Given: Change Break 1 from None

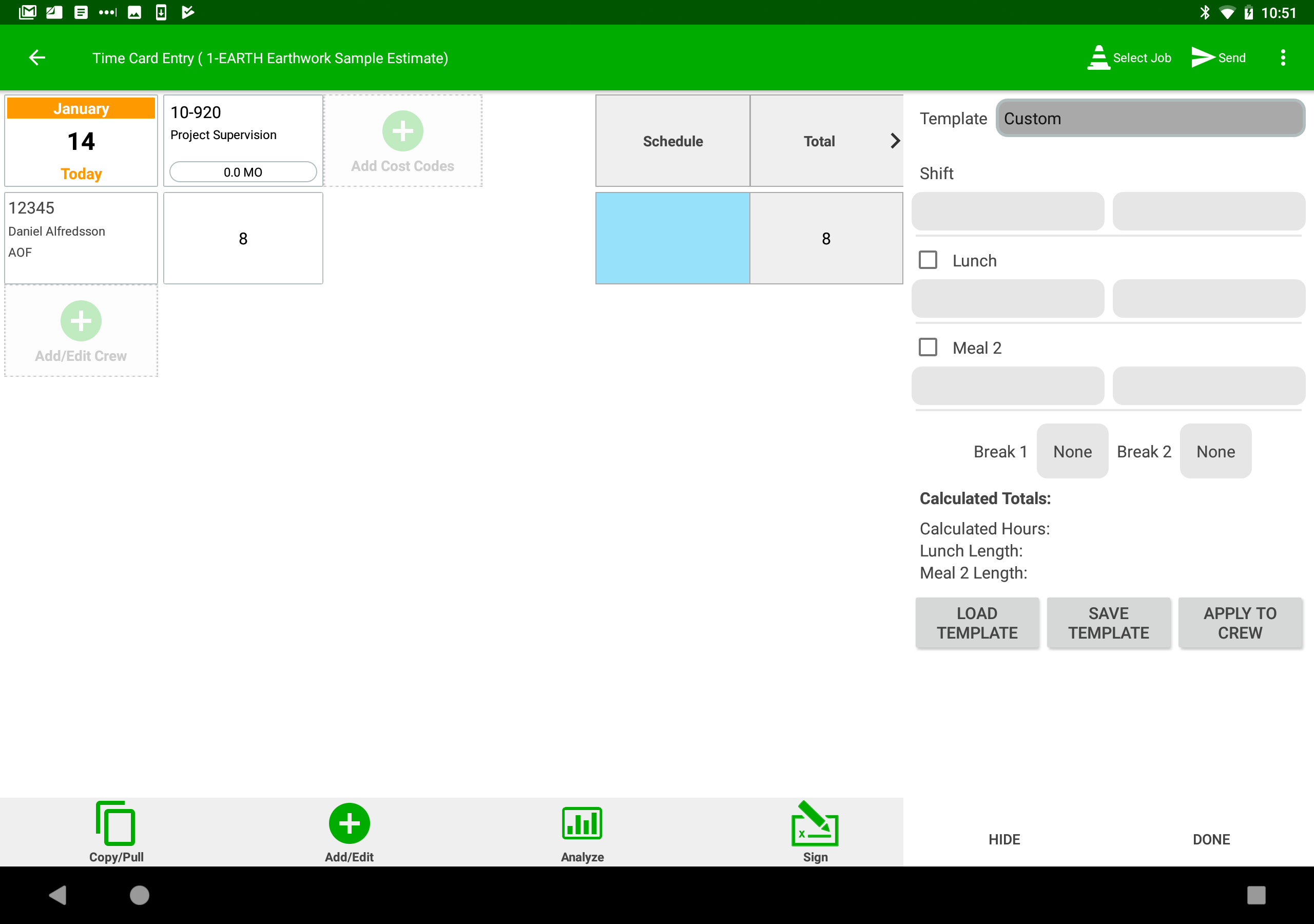Looking at the screenshot, I should (x=1071, y=451).
